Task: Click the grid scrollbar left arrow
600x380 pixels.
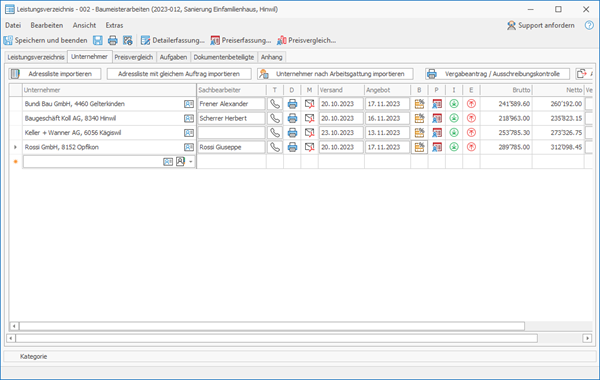Action: (x=14, y=326)
